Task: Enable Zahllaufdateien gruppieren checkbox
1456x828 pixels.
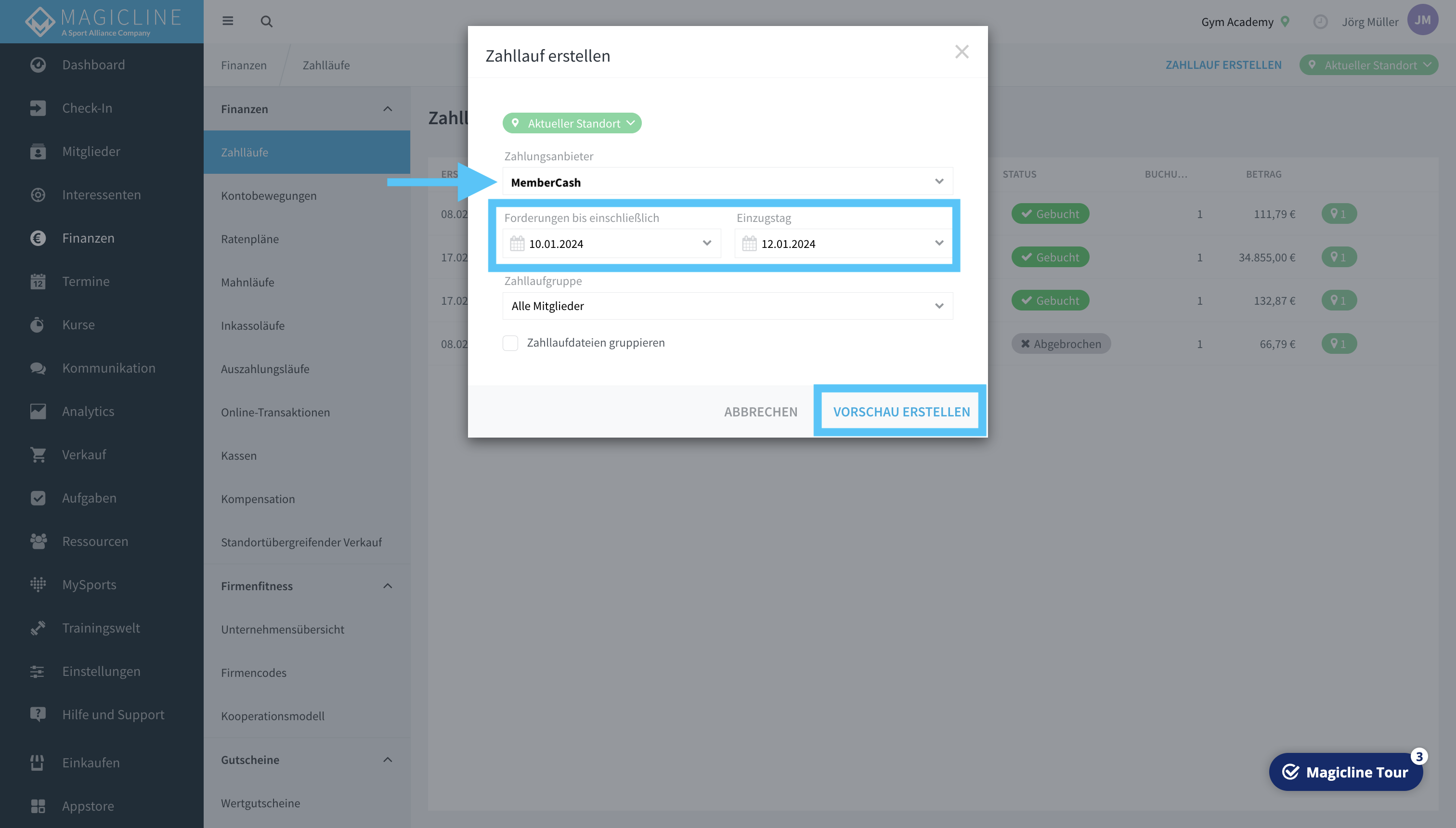Action: pos(510,343)
